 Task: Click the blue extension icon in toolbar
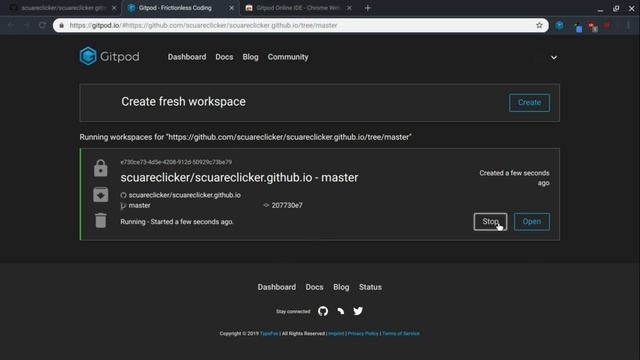[x=578, y=27]
